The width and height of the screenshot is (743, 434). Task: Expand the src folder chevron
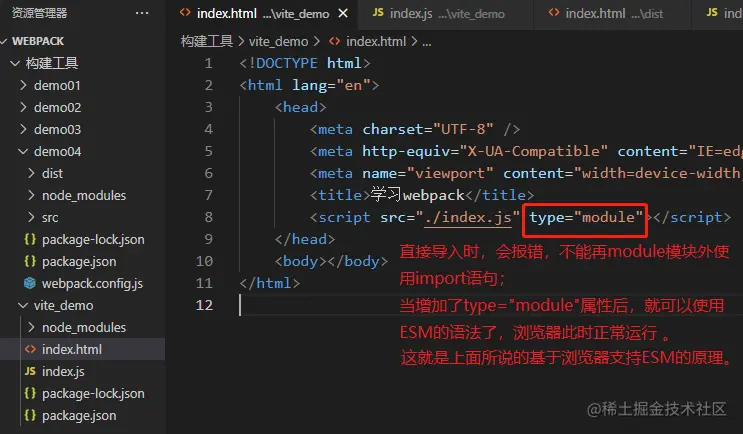pos(31,217)
